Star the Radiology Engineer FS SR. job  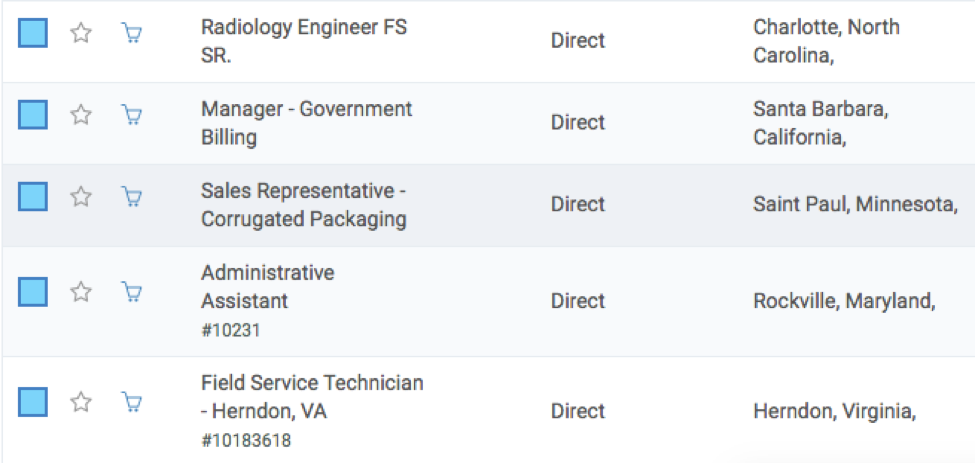click(81, 33)
